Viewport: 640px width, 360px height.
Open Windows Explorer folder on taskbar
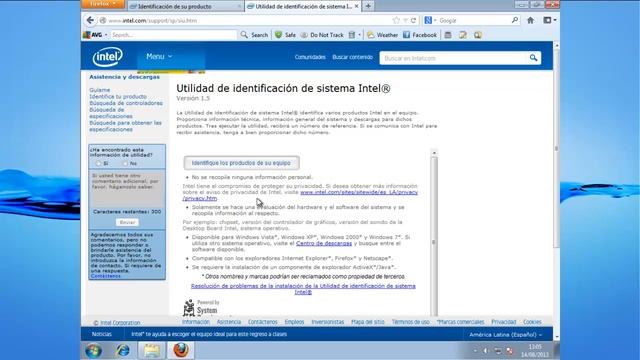pos(152,351)
